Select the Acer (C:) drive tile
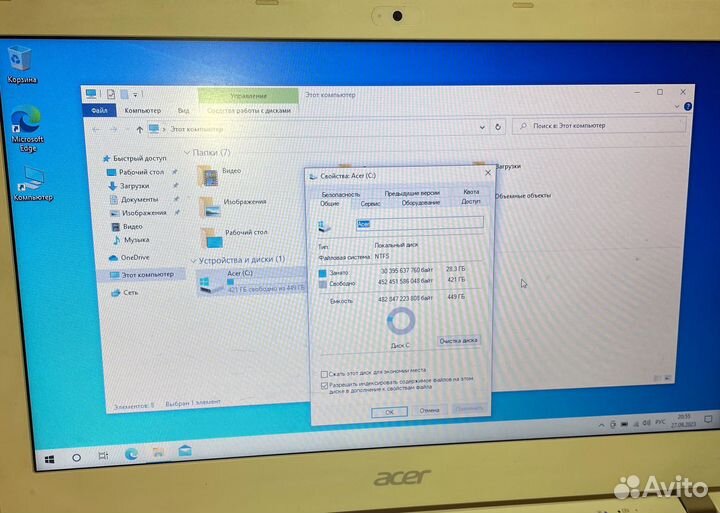Screen dimensions: 720x513 click(x=252, y=282)
